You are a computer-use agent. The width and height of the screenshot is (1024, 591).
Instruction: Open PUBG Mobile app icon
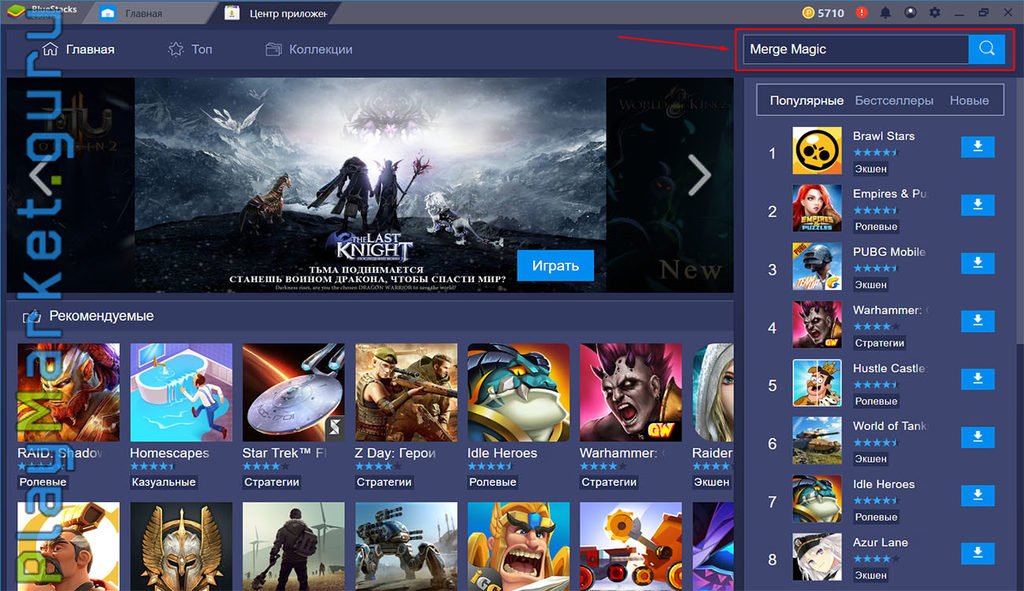pos(817,266)
